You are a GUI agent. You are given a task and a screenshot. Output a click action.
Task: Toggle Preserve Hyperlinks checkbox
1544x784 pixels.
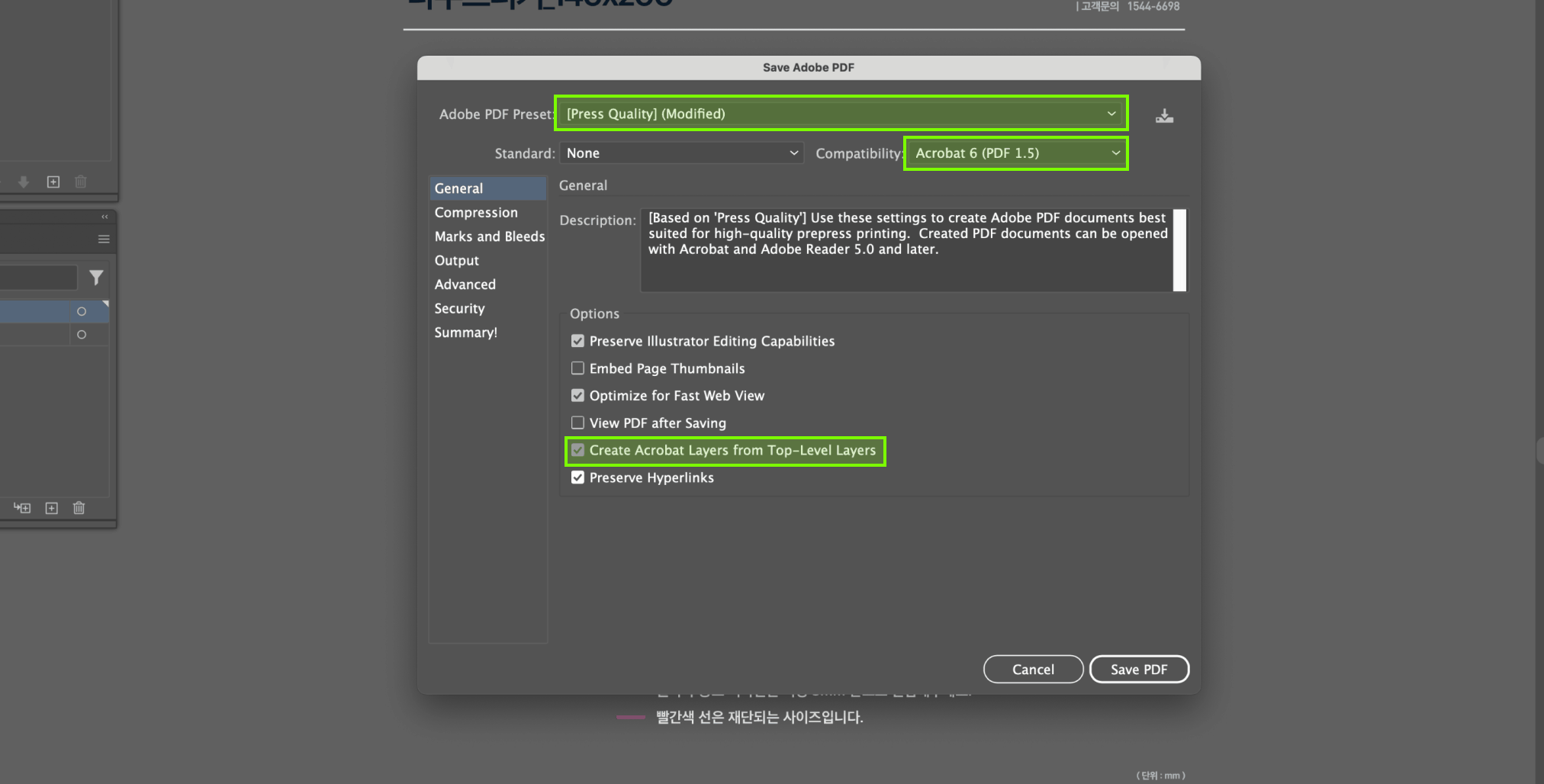(x=577, y=477)
